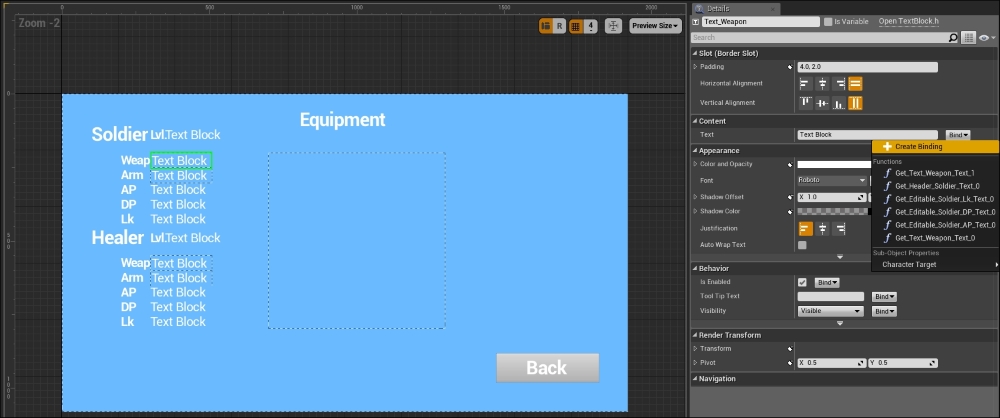Set horizontal alignment to center
1000x418 pixels.
822,84
